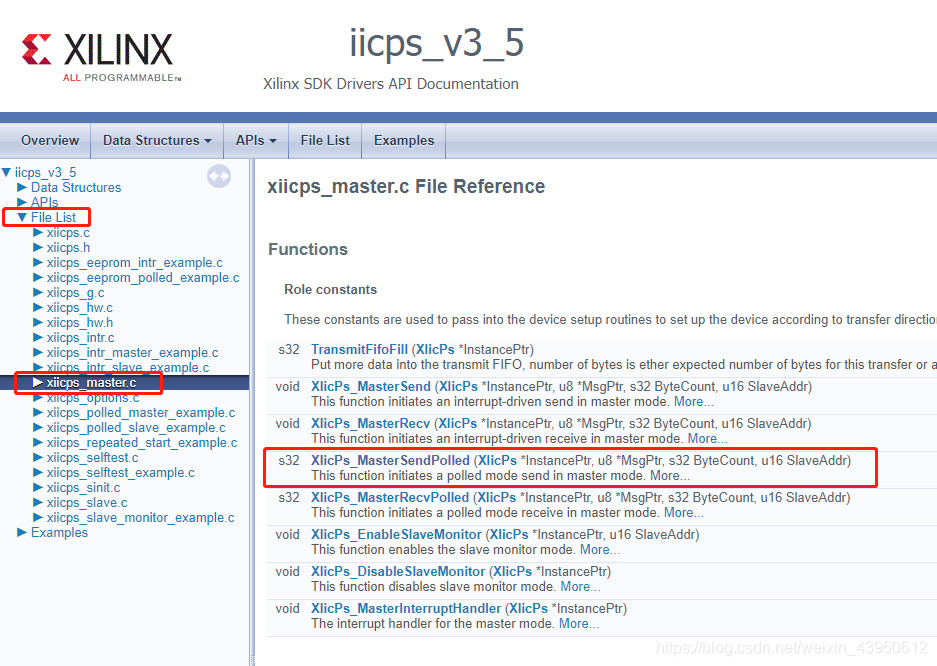Select iicps_v3_5 in the tree
The height and width of the screenshot is (666, 937).
pyautogui.click(x=45, y=173)
